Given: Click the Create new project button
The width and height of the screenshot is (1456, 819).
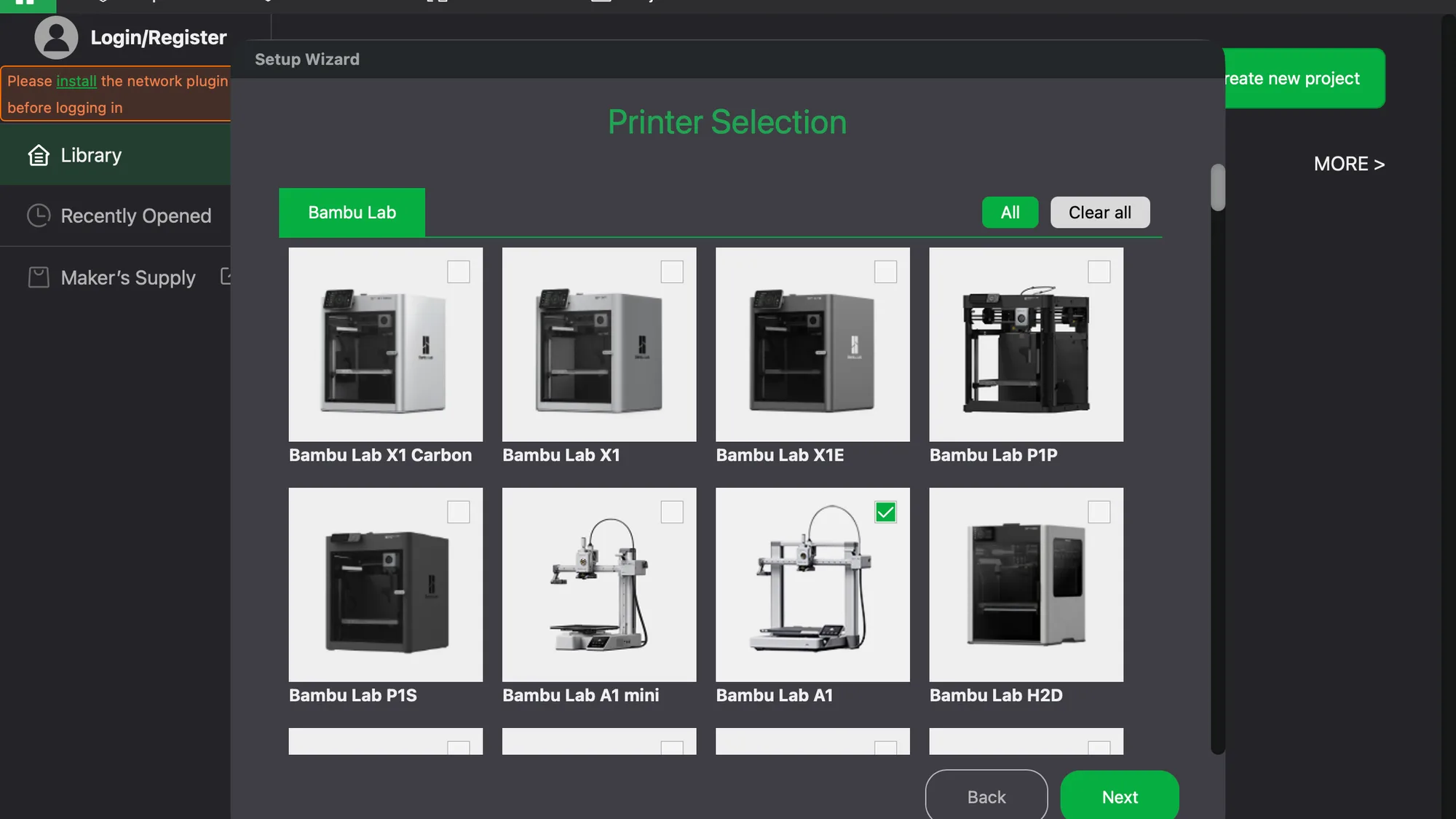Looking at the screenshot, I should (x=1305, y=79).
